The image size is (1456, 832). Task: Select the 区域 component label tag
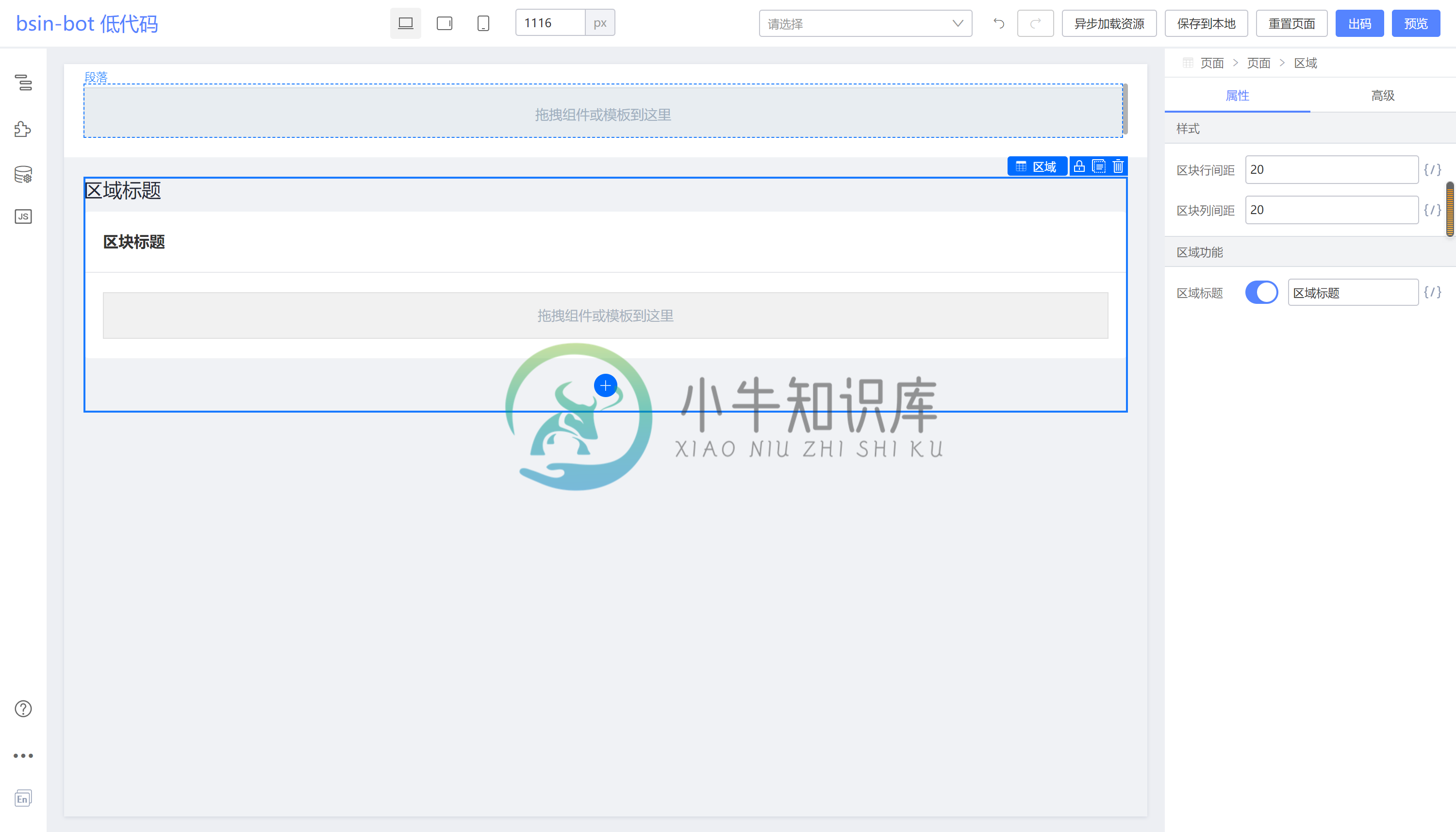pyautogui.click(x=1037, y=166)
